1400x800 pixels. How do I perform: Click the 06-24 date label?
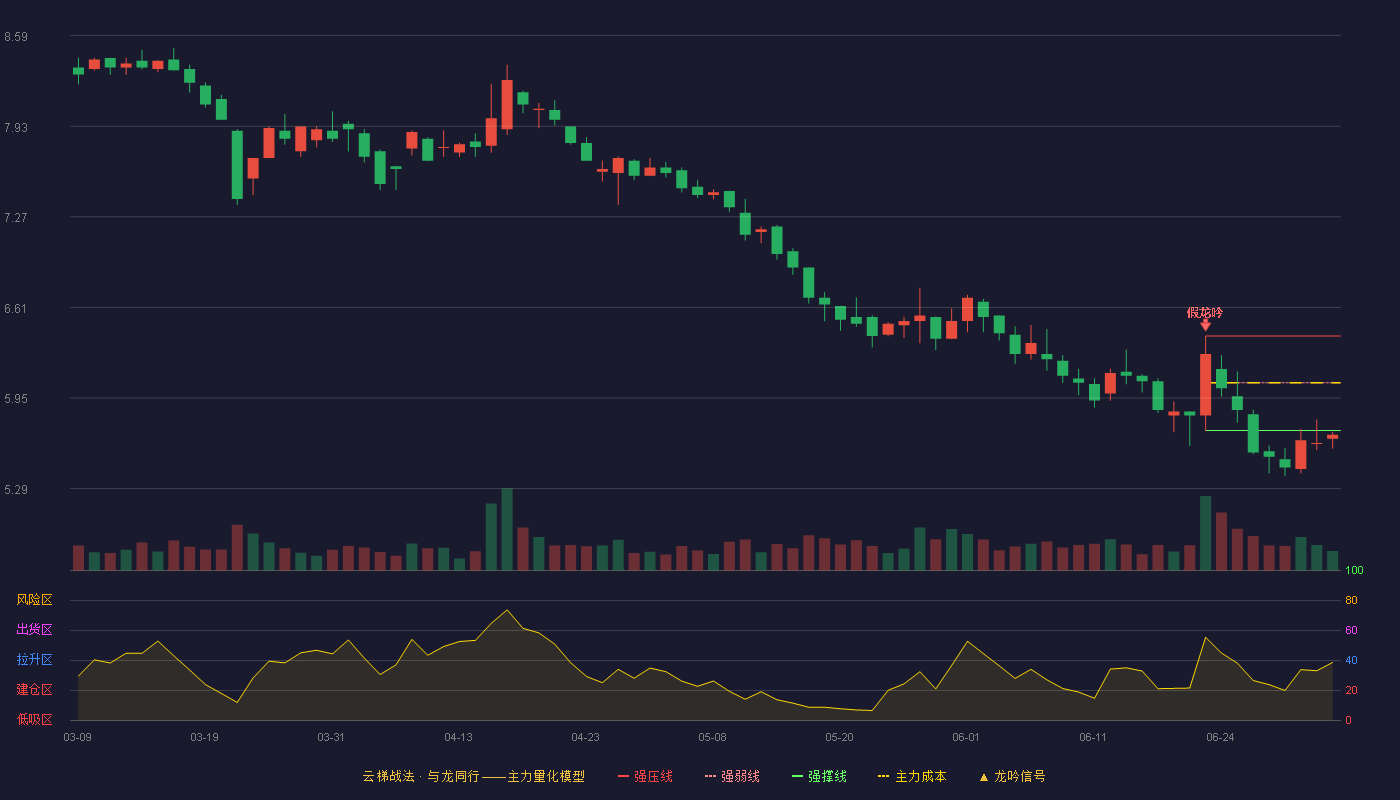point(1220,737)
